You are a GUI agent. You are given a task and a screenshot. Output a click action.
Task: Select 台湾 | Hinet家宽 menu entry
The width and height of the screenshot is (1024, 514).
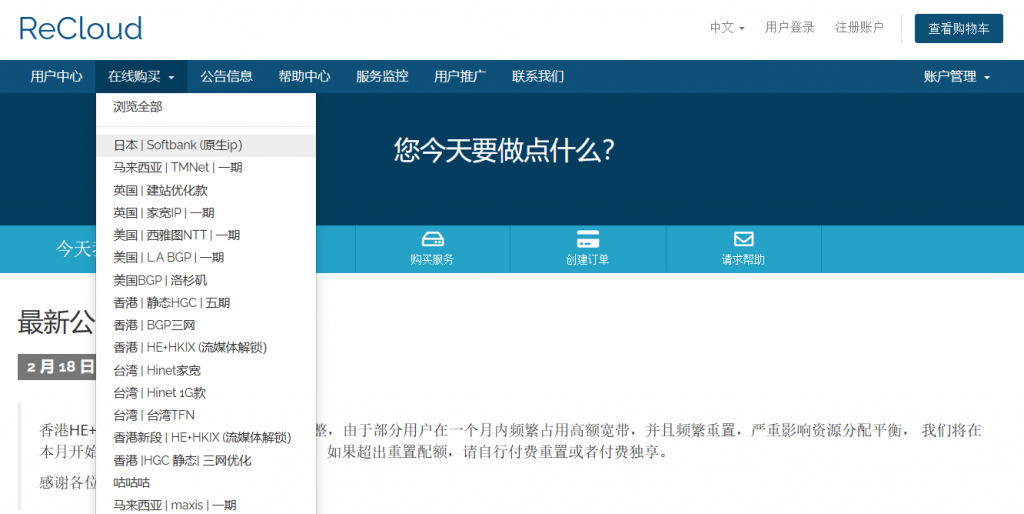point(206,370)
